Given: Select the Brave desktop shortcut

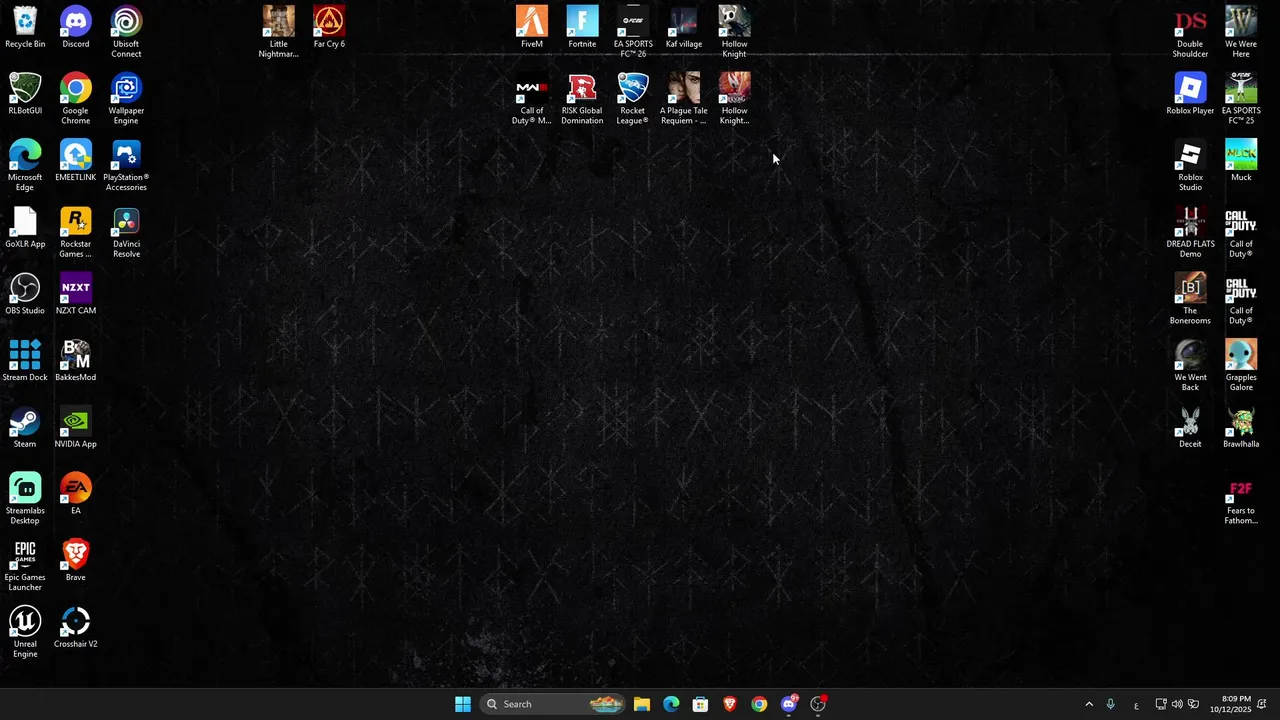Looking at the screenshot, I should coord(76,561).
